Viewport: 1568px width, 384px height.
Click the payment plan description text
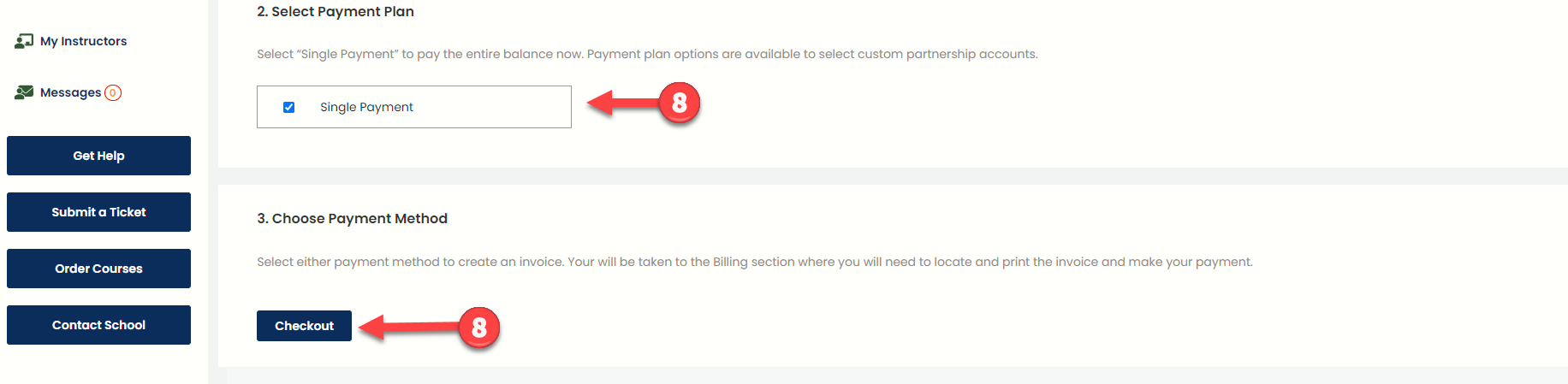click(647, 54)
